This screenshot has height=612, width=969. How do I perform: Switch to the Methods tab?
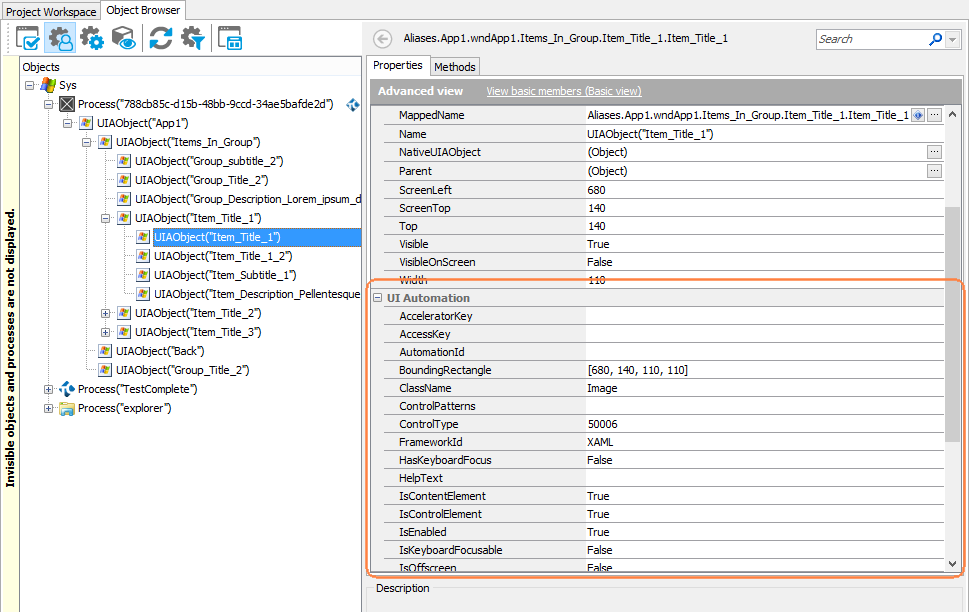[x=455, y=66]
